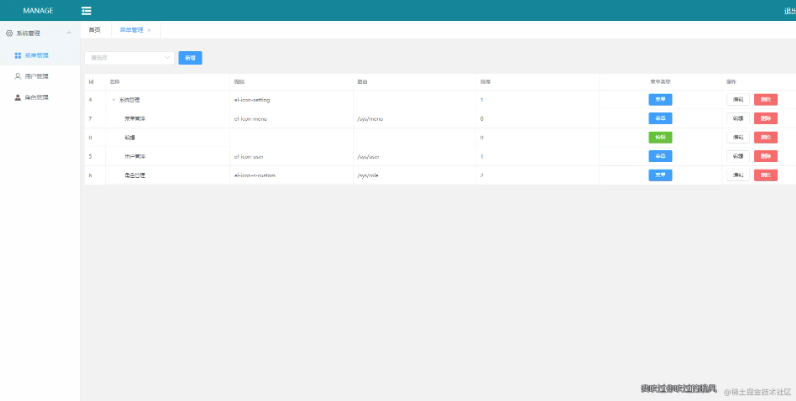
Task: Click the el-icon-menu cell
Action: point(251,119)
